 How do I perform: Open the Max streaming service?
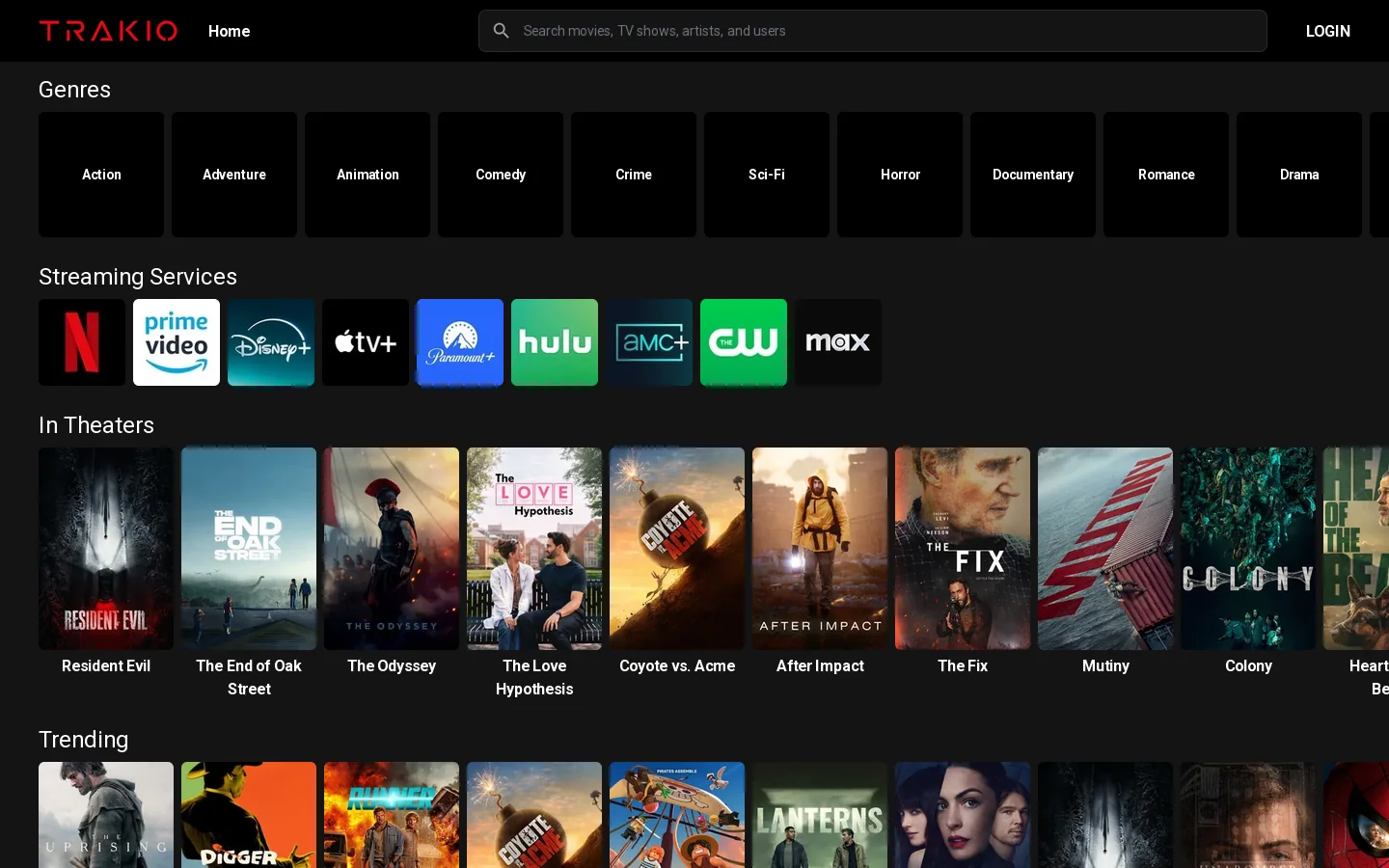point(838,342)
